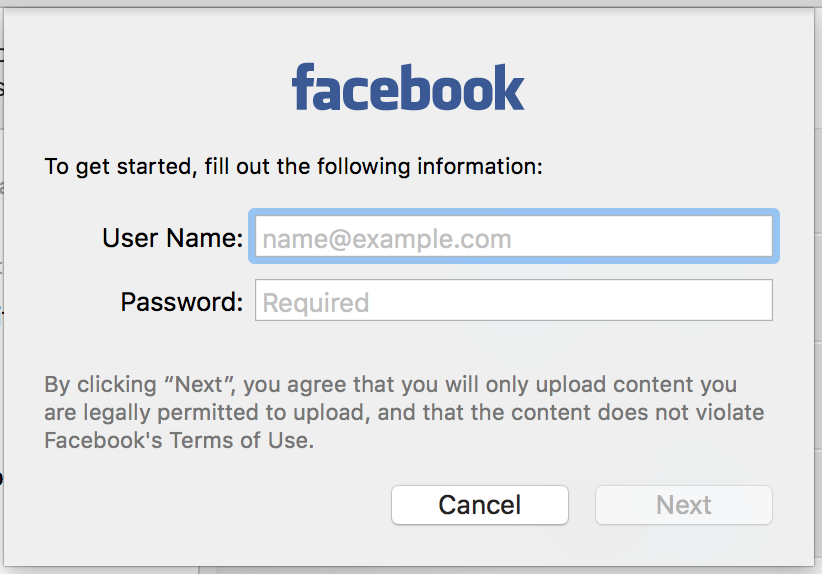Cancel the Facebook account setup dialog
The width and height of the screenshot is (822, 574).
click(x=480, y=505)
